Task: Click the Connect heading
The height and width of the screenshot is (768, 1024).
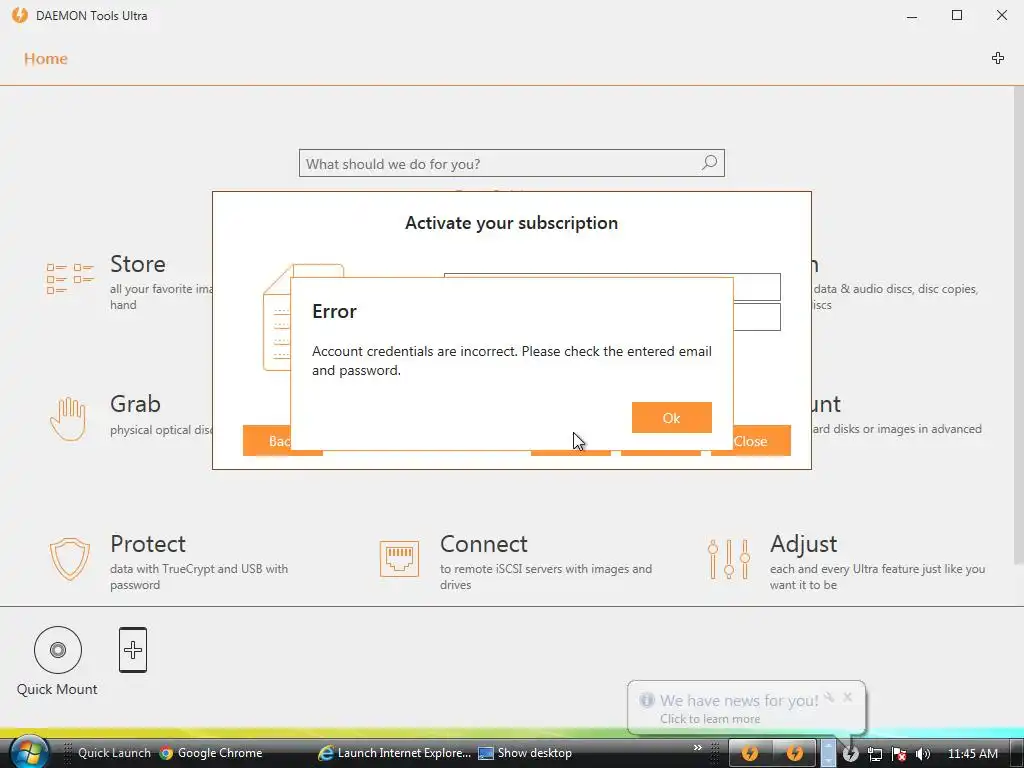Action: (x=483, y=543)
